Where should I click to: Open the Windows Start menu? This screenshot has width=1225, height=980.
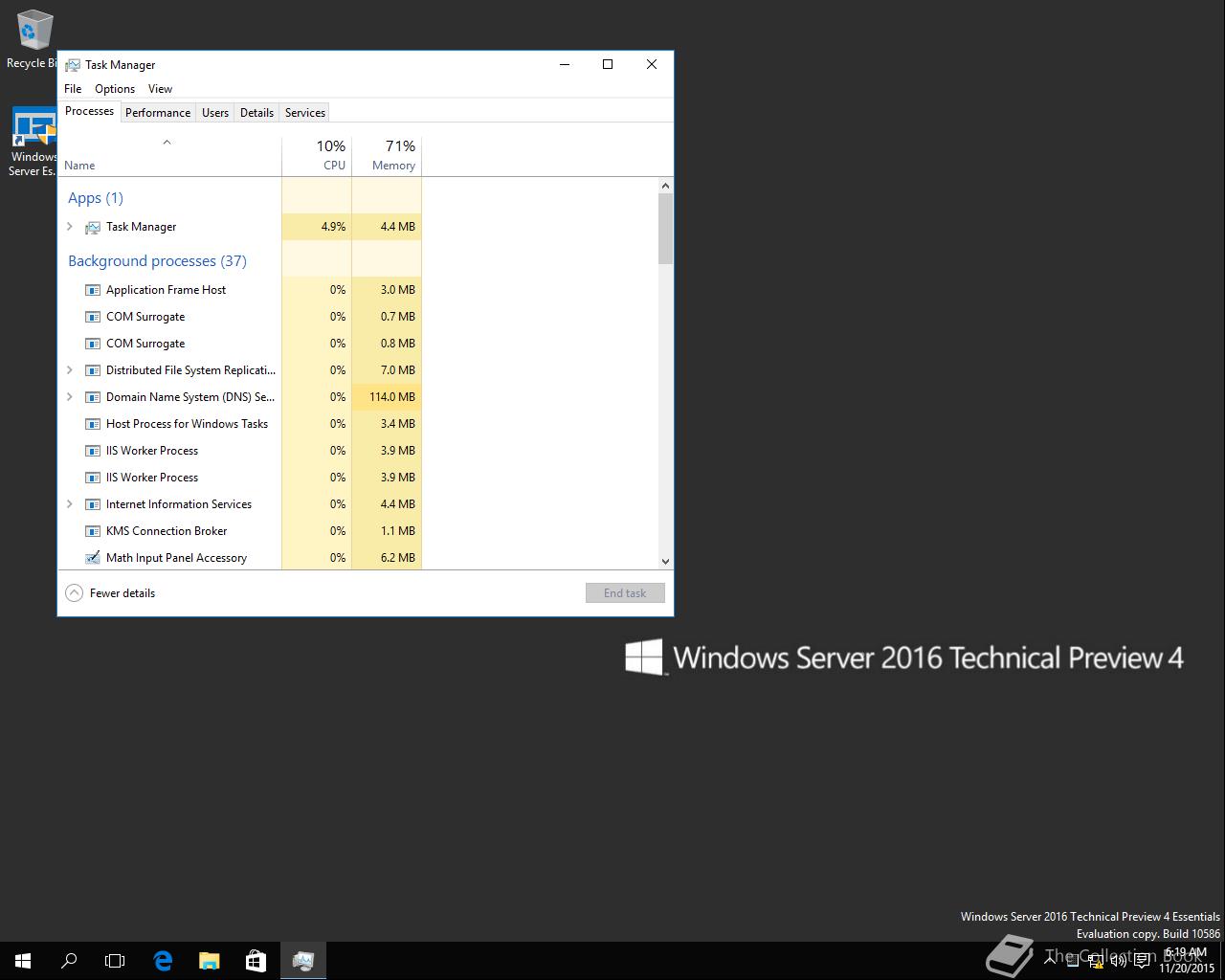pos(23,961)
